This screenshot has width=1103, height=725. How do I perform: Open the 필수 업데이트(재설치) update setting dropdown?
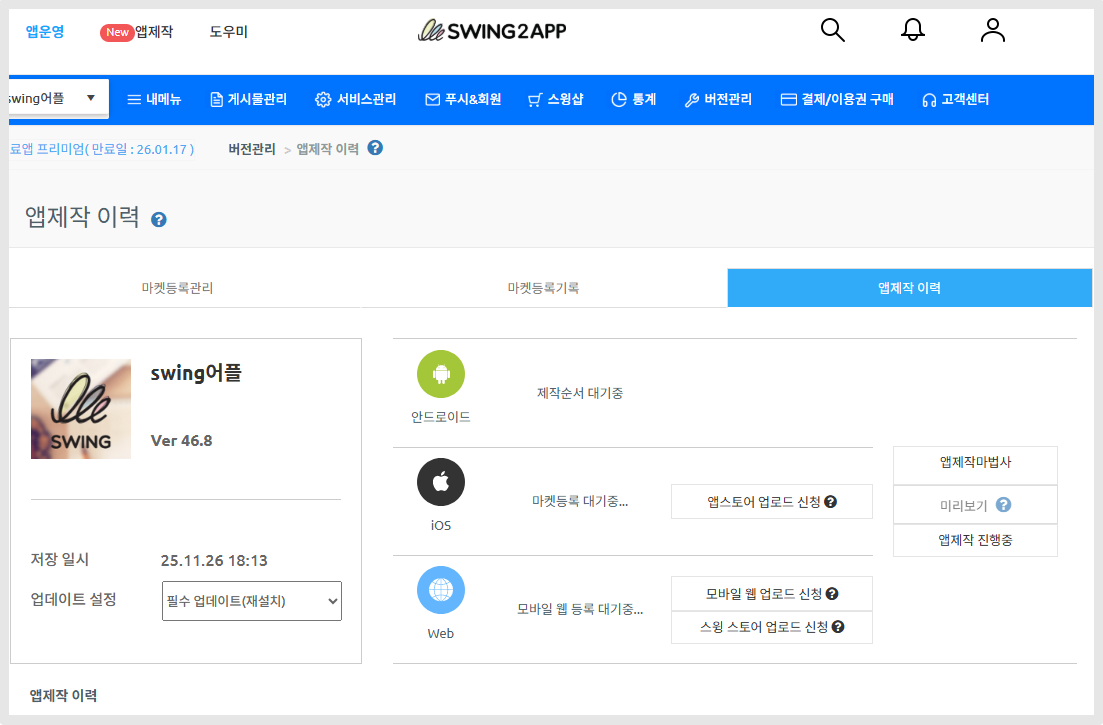(x=251, y=601)
